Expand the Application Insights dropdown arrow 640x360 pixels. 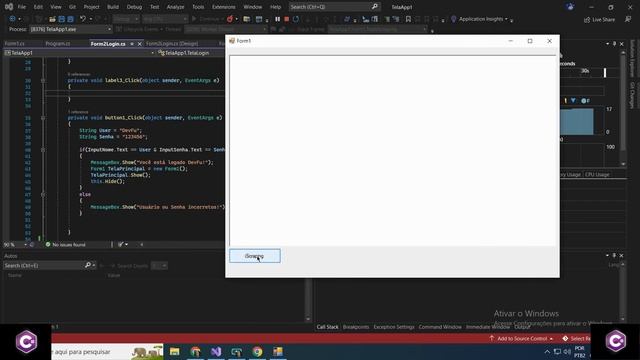pos(507,19)
